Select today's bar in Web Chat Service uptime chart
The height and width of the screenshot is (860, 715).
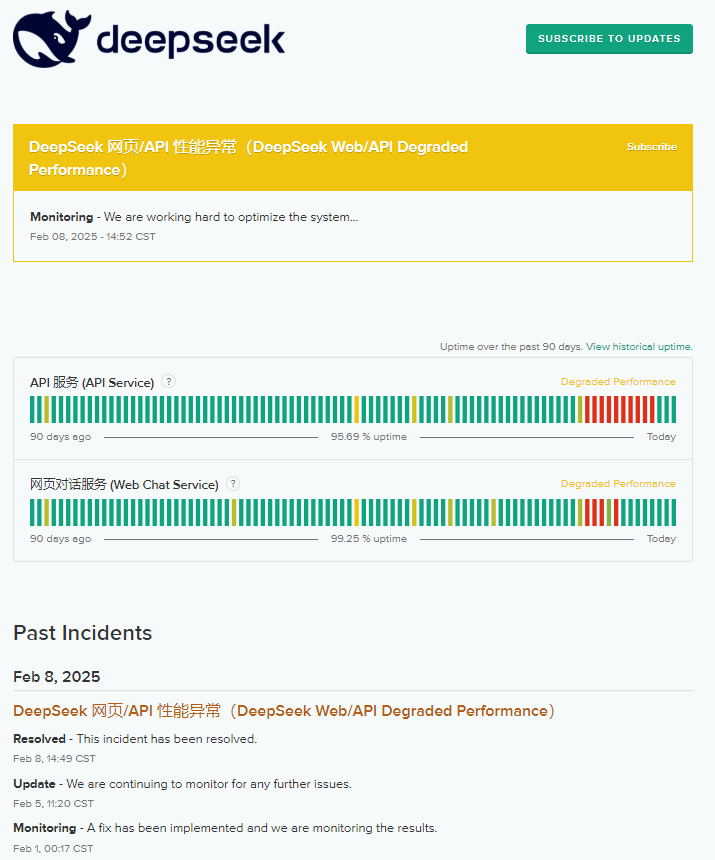tap(673, 512)
